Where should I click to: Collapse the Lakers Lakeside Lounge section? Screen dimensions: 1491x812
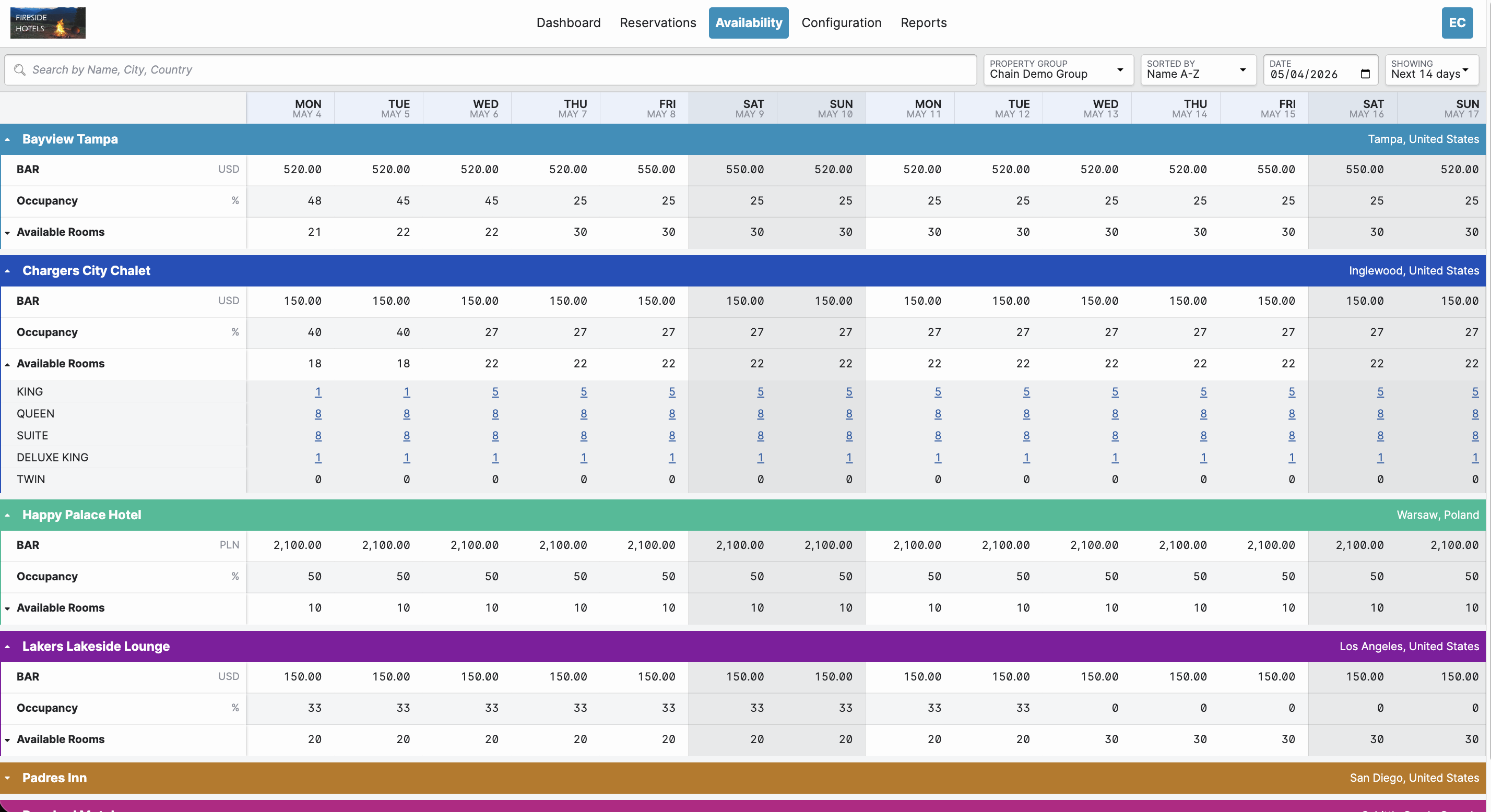7,647
